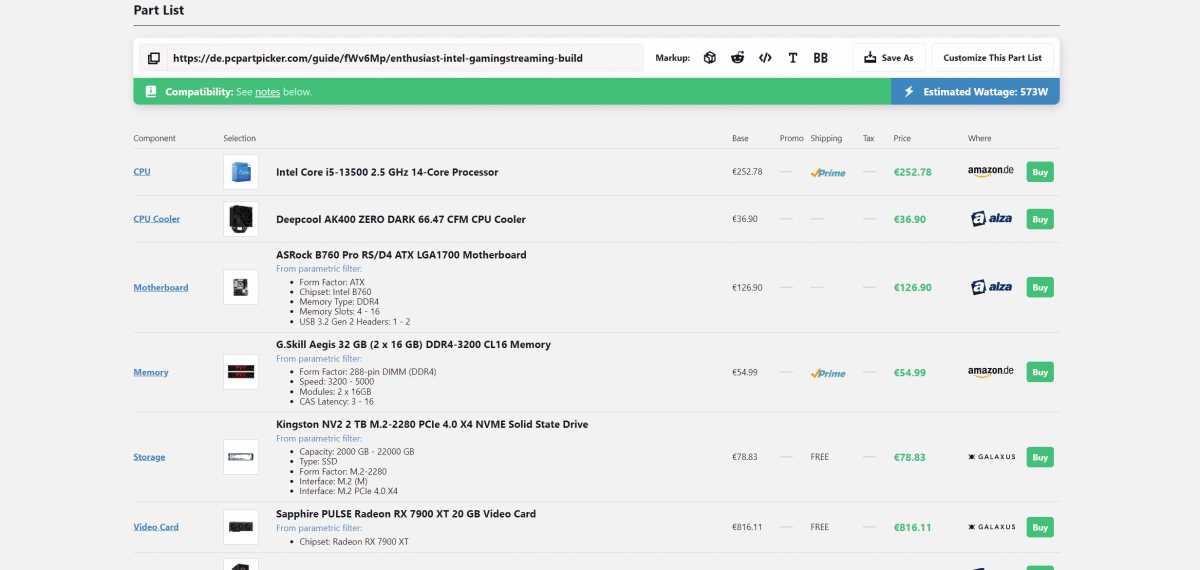Click the Prime shipping icon in CPU row

coord(828,172)
